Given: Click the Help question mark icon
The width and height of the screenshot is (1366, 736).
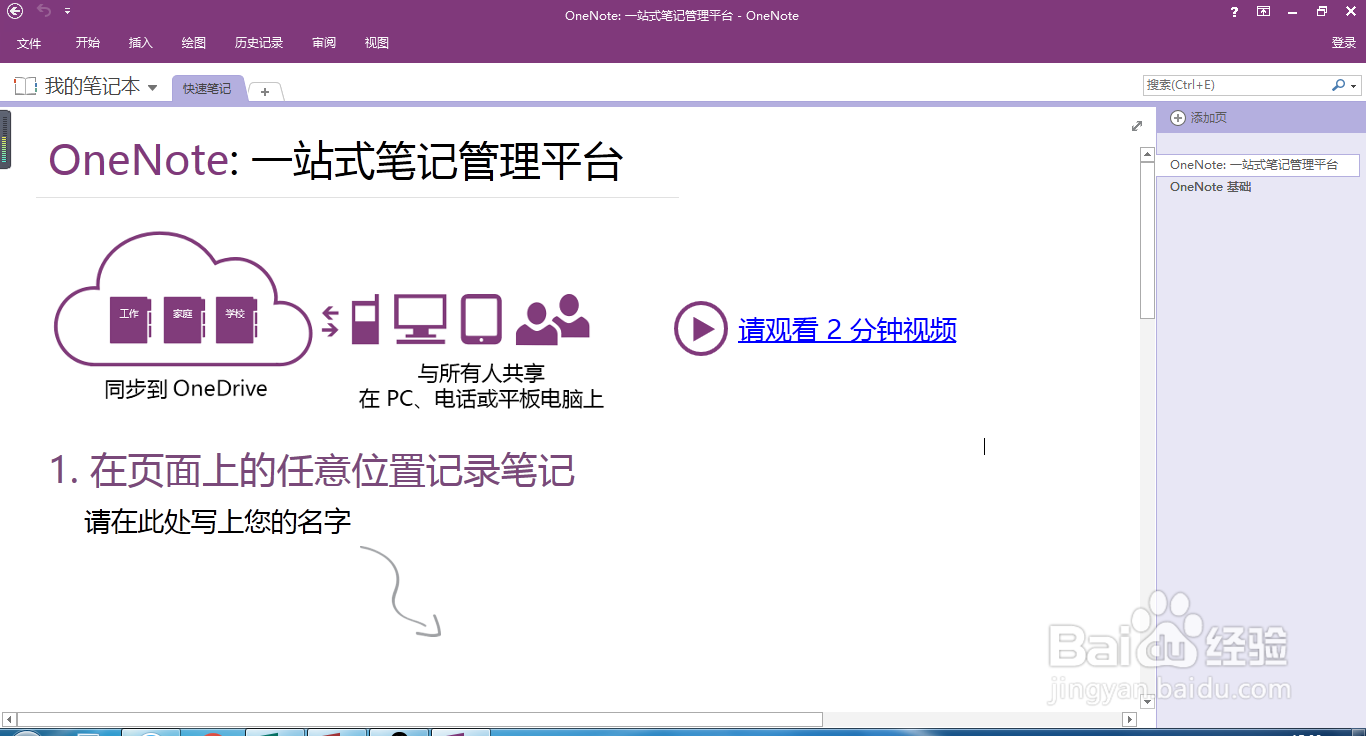Looking at the screenshot, I should (x=1234, y=12).
